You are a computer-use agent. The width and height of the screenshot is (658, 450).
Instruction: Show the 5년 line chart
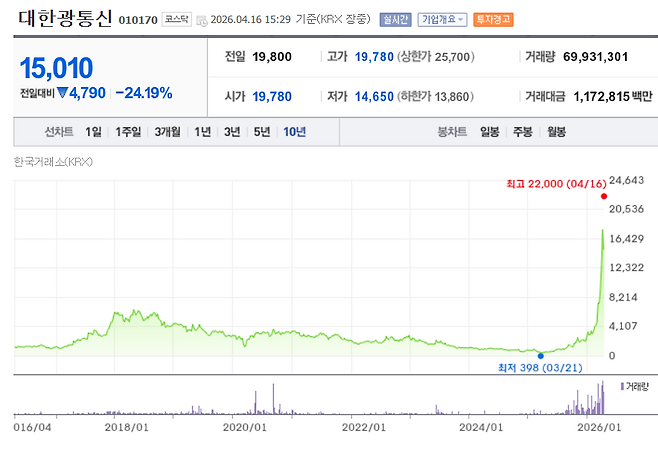(x=262, y=132)
